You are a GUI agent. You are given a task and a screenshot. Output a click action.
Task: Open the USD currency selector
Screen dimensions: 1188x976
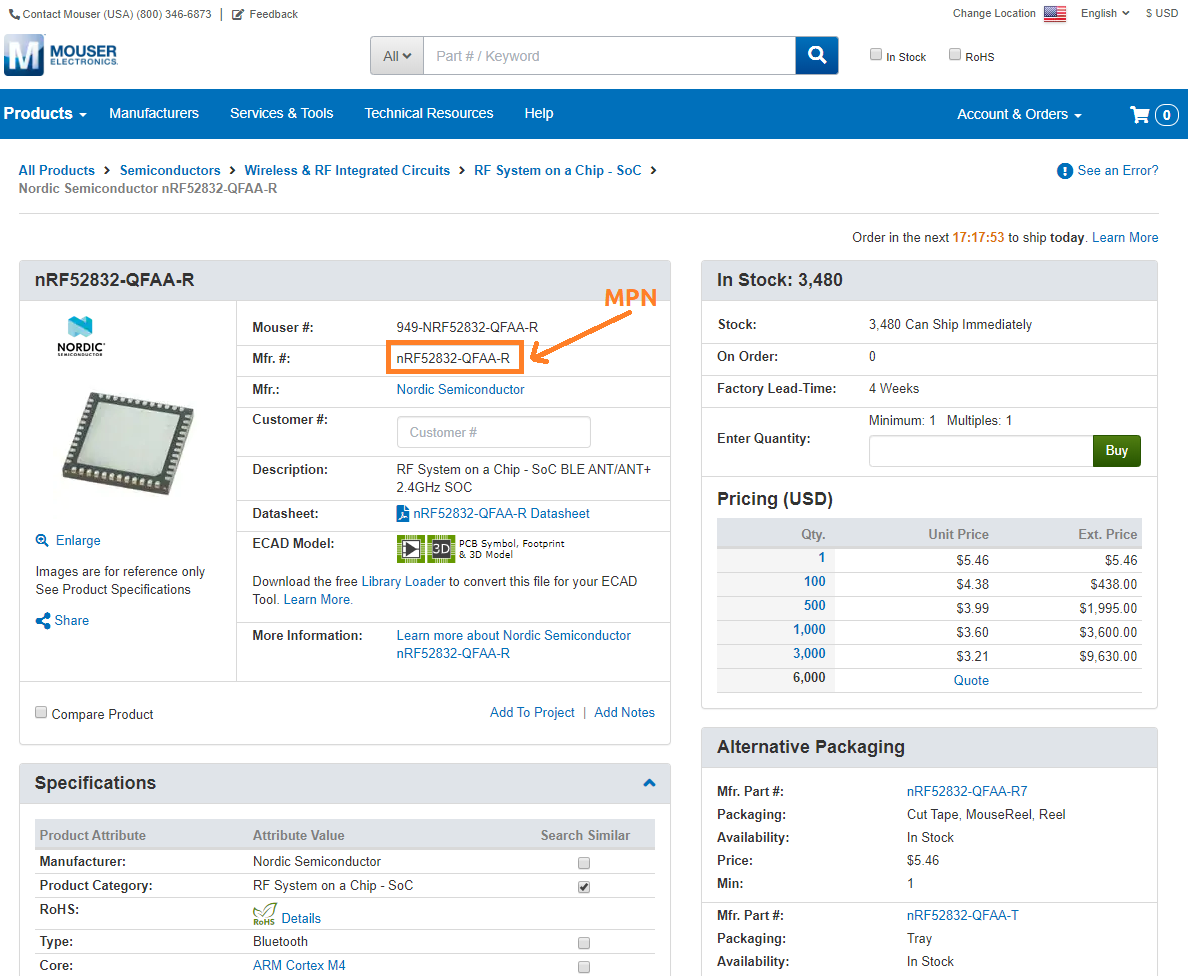(1161, 14)
